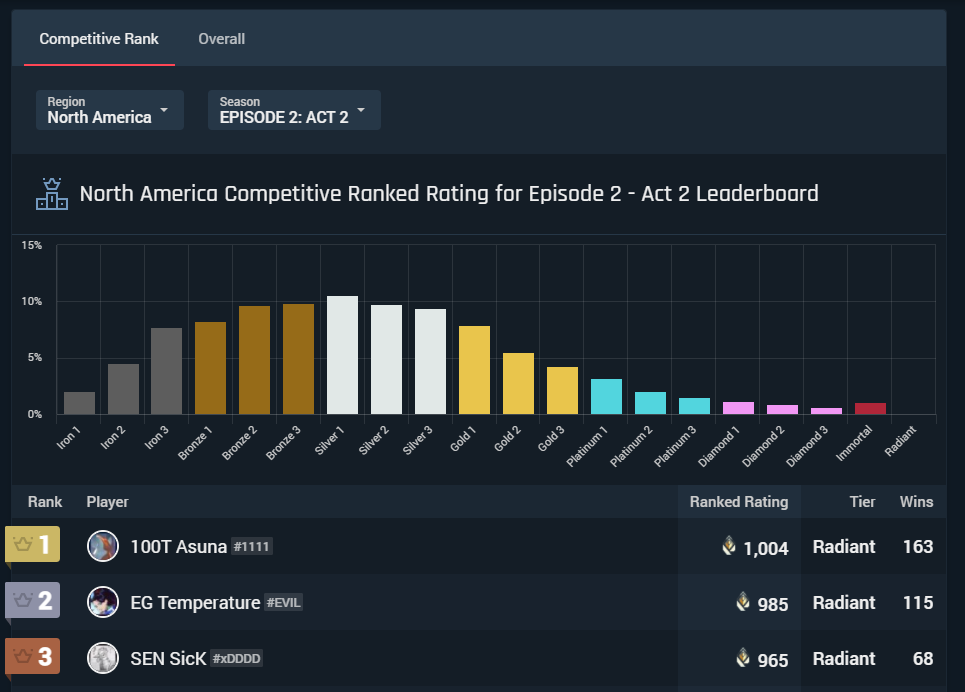Click the 115 wins value
965x692 pixels.
[x=918, y=603]
